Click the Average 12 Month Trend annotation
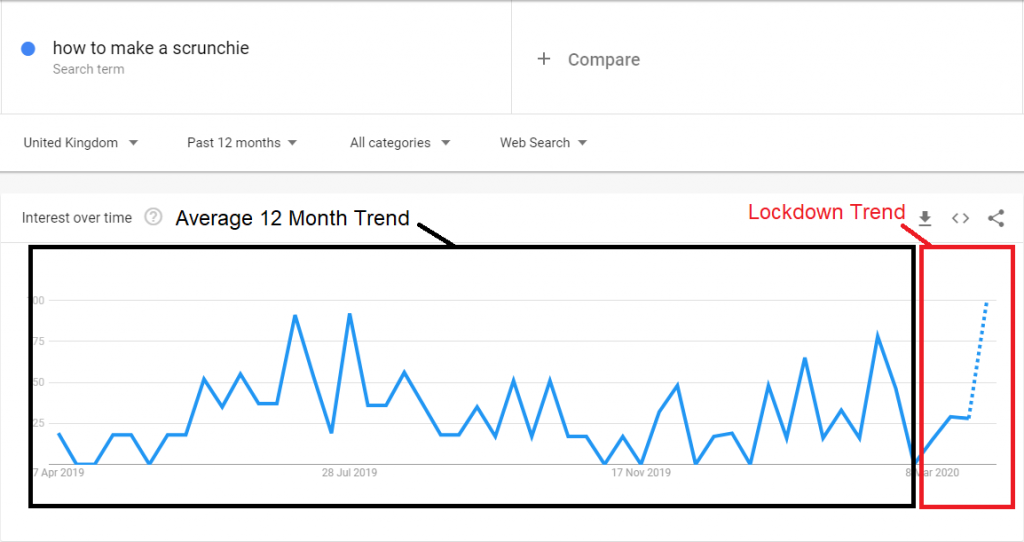Image resolution: width=1024 pixels, height=542 pixels. [x=292, y=218]
